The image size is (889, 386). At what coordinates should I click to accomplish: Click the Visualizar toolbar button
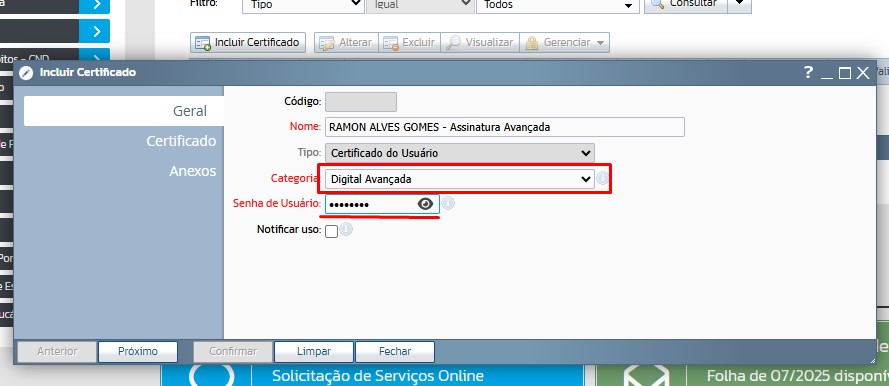coord(480,43)
